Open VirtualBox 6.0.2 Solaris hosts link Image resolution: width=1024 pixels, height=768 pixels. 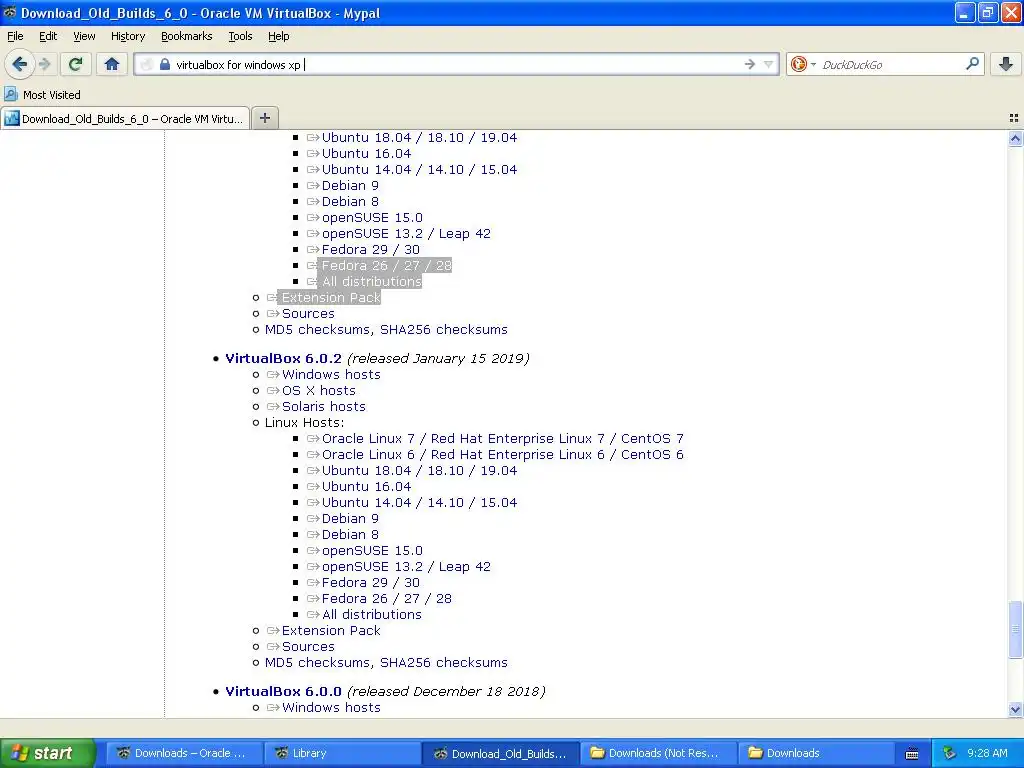click(324, 406)
